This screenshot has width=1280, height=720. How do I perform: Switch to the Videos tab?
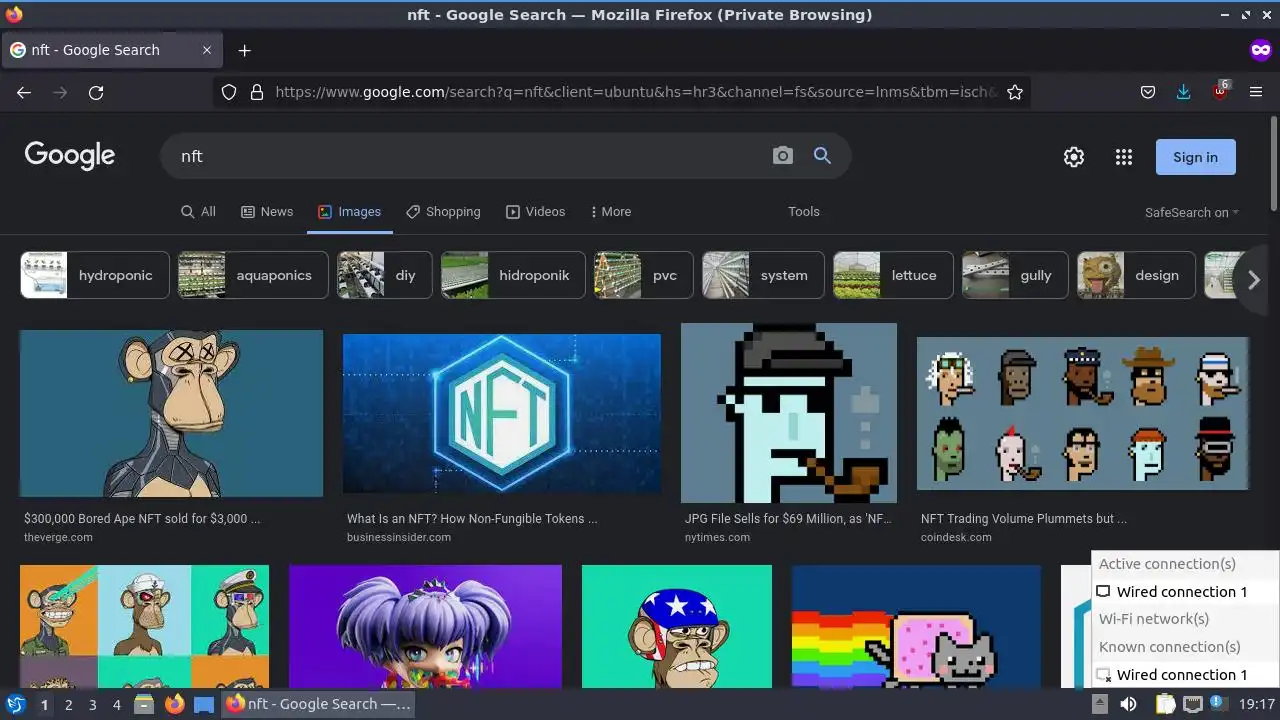pos(535,212)
